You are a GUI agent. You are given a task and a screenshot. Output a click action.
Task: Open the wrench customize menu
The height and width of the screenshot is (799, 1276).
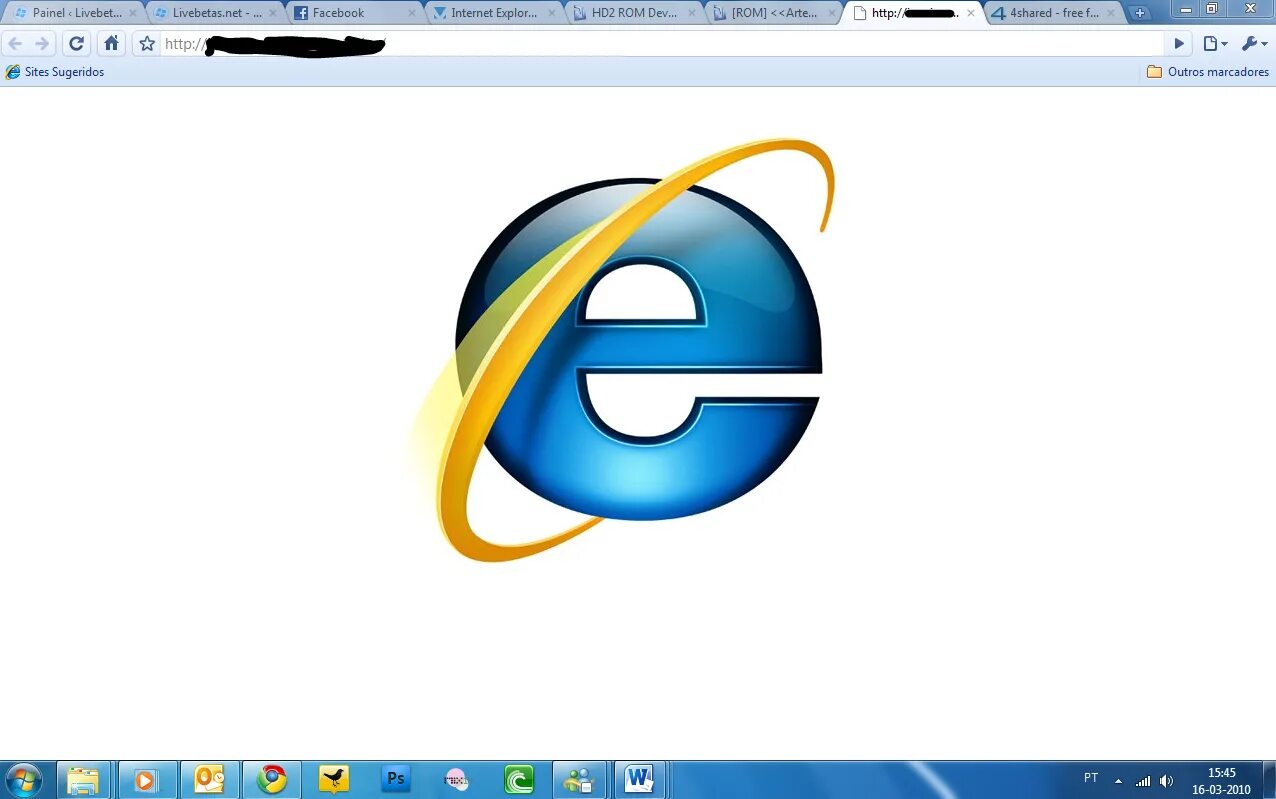pos(1254,44)
